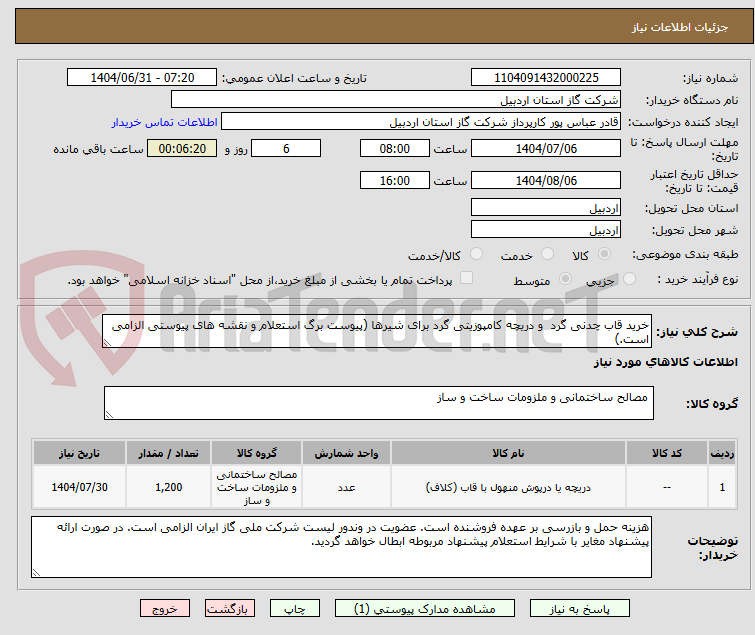This screenshot has width=755, height=635.
Task: Select the خدمت radio button
Action: click(547, 254)
